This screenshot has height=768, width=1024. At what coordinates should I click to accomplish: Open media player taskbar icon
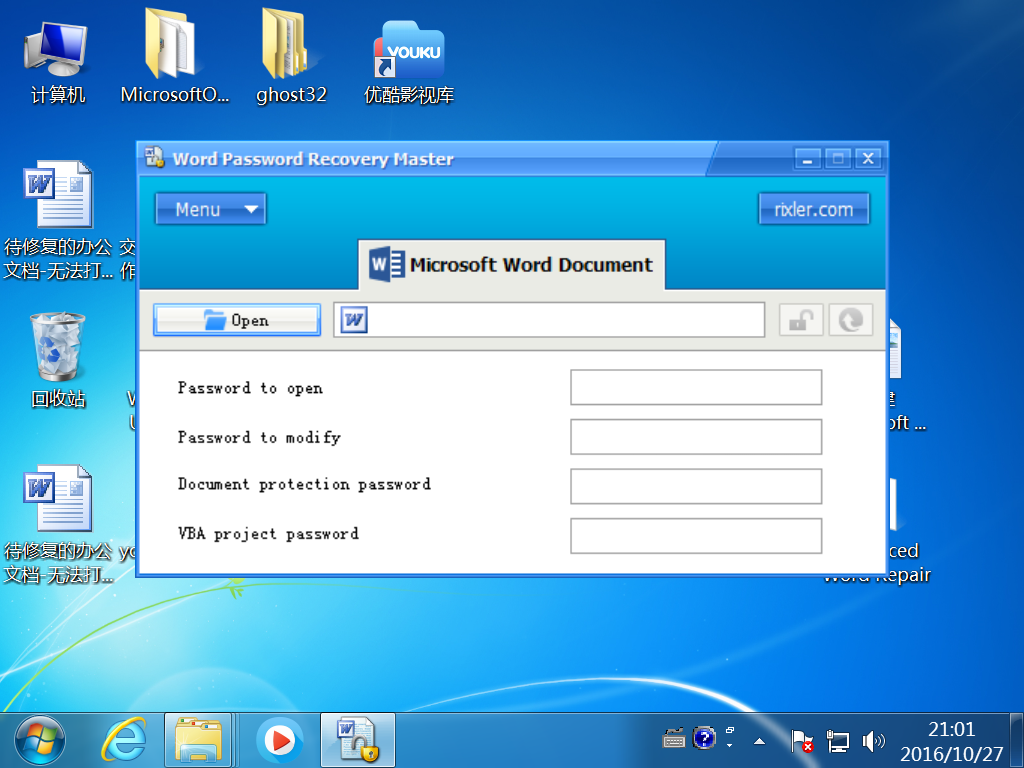click(x=280, y=741)
